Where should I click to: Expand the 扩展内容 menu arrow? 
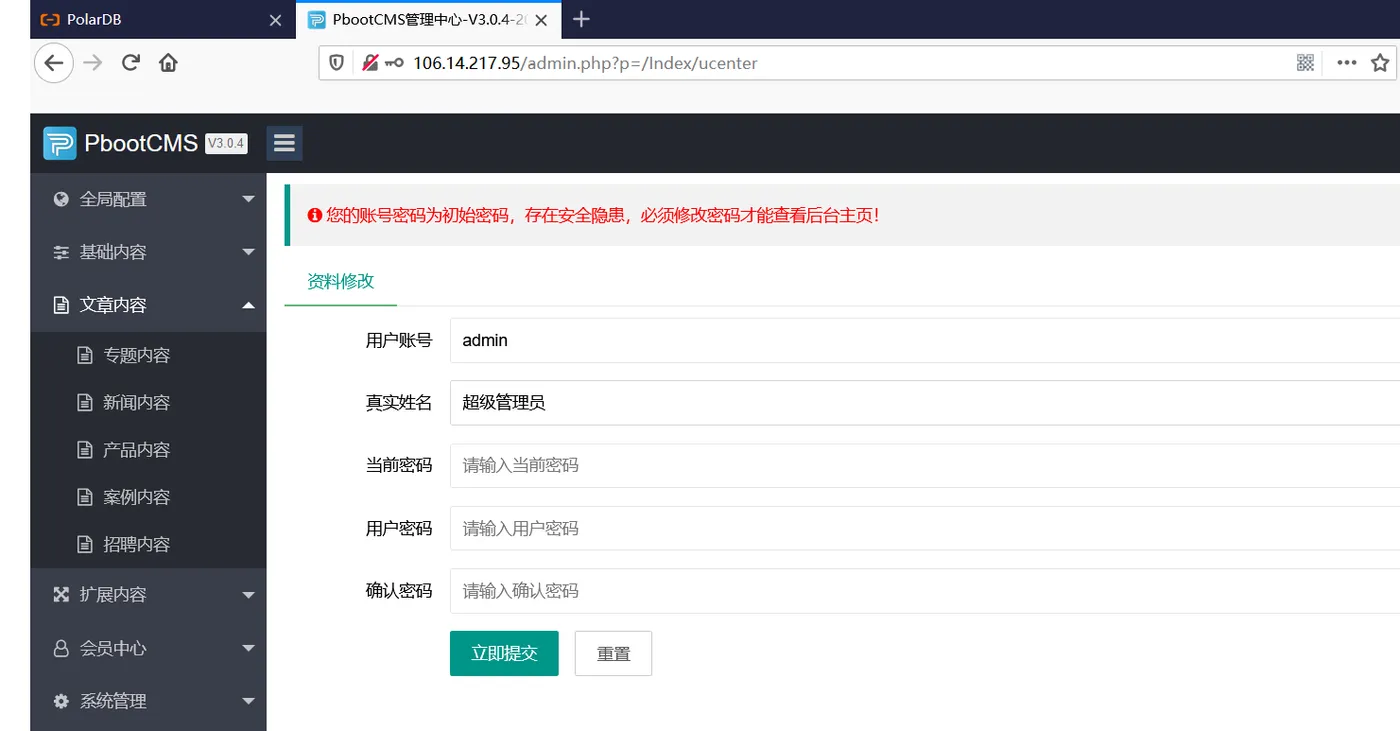pos(249,595)
